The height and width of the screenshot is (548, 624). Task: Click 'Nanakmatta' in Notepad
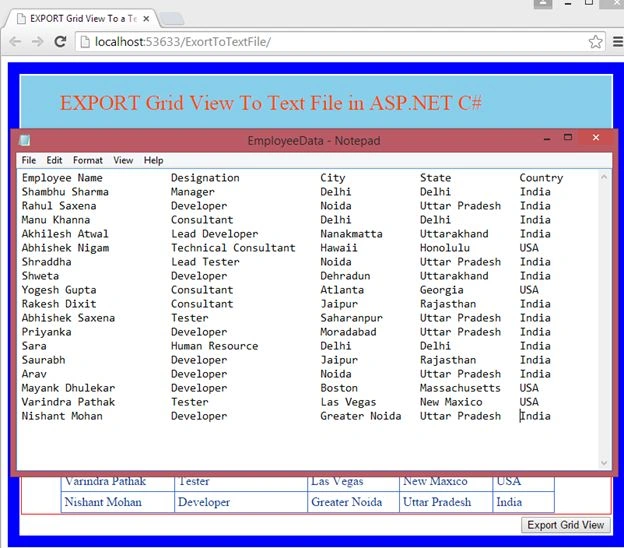[x=351, y=234]
